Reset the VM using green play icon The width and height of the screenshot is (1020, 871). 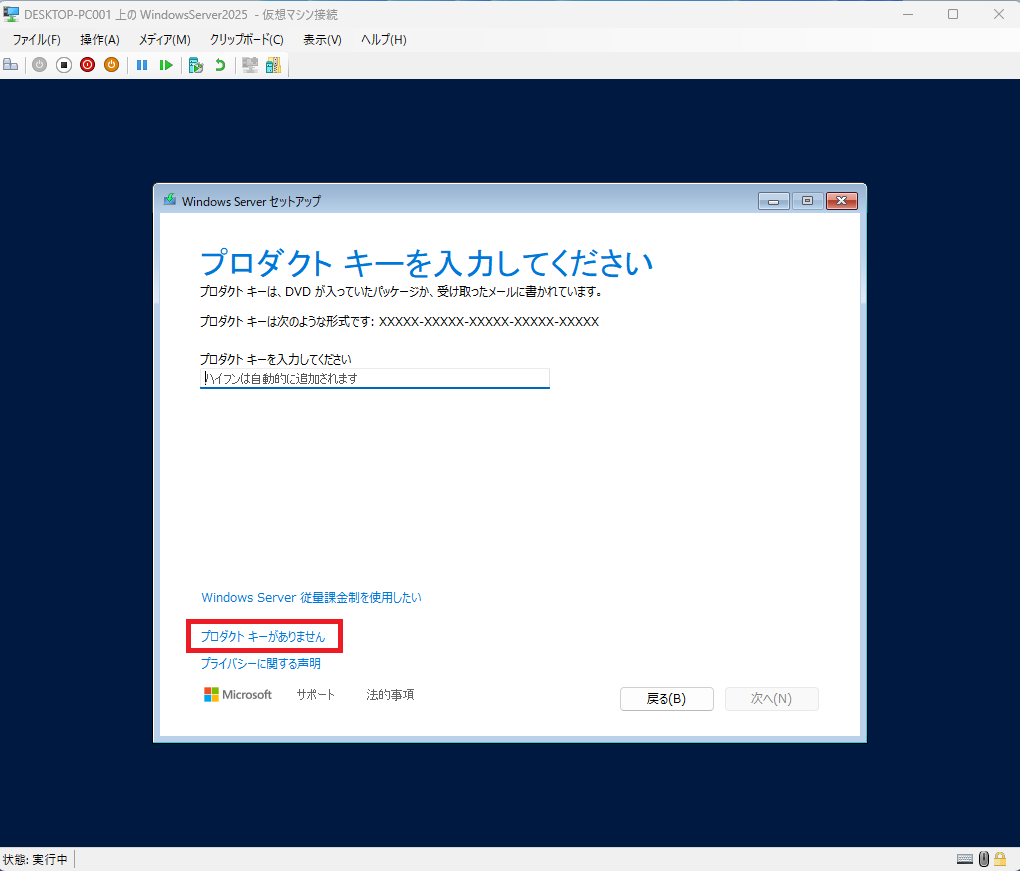(x=166, y=65)
